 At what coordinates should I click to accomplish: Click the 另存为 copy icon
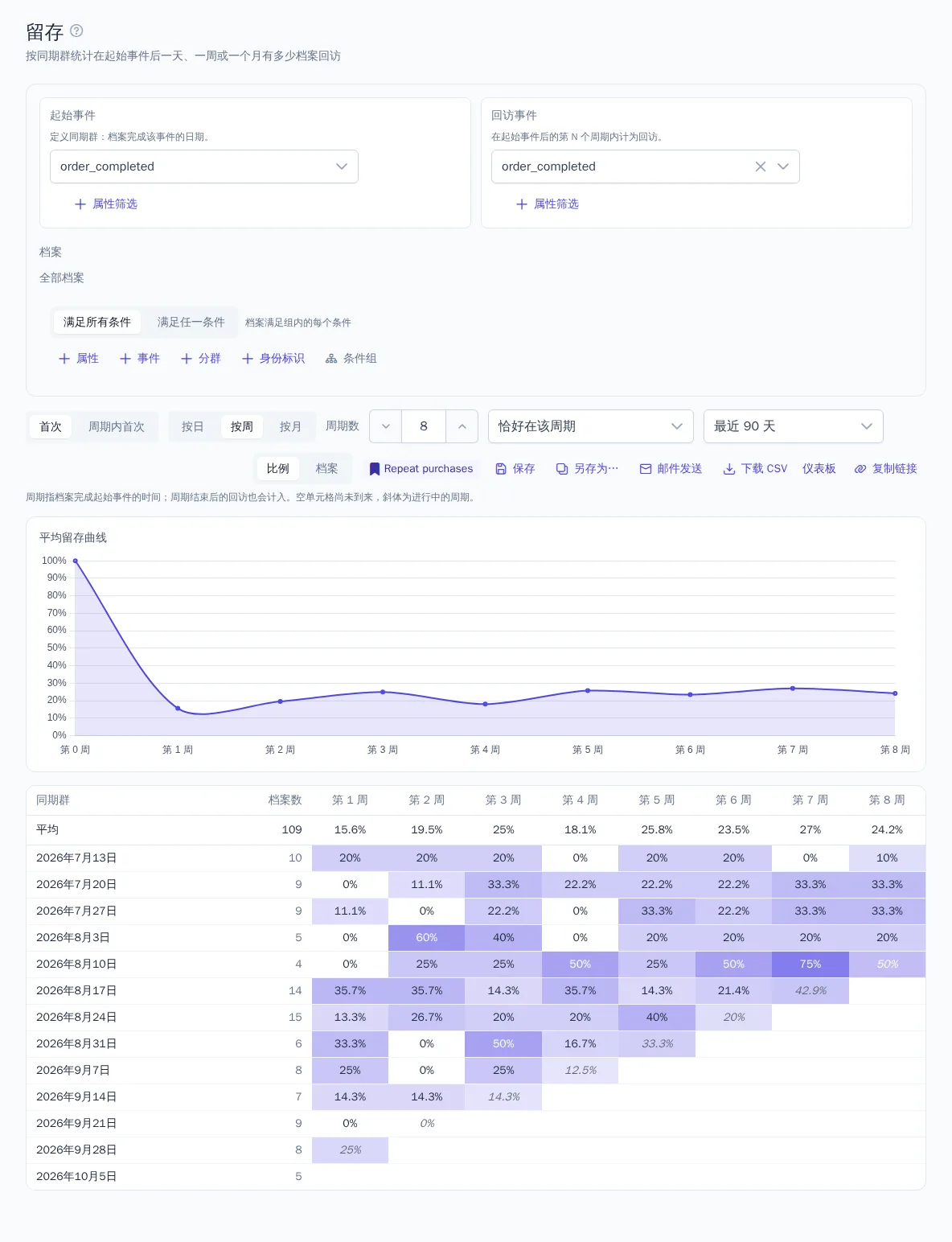click(562, 469)
